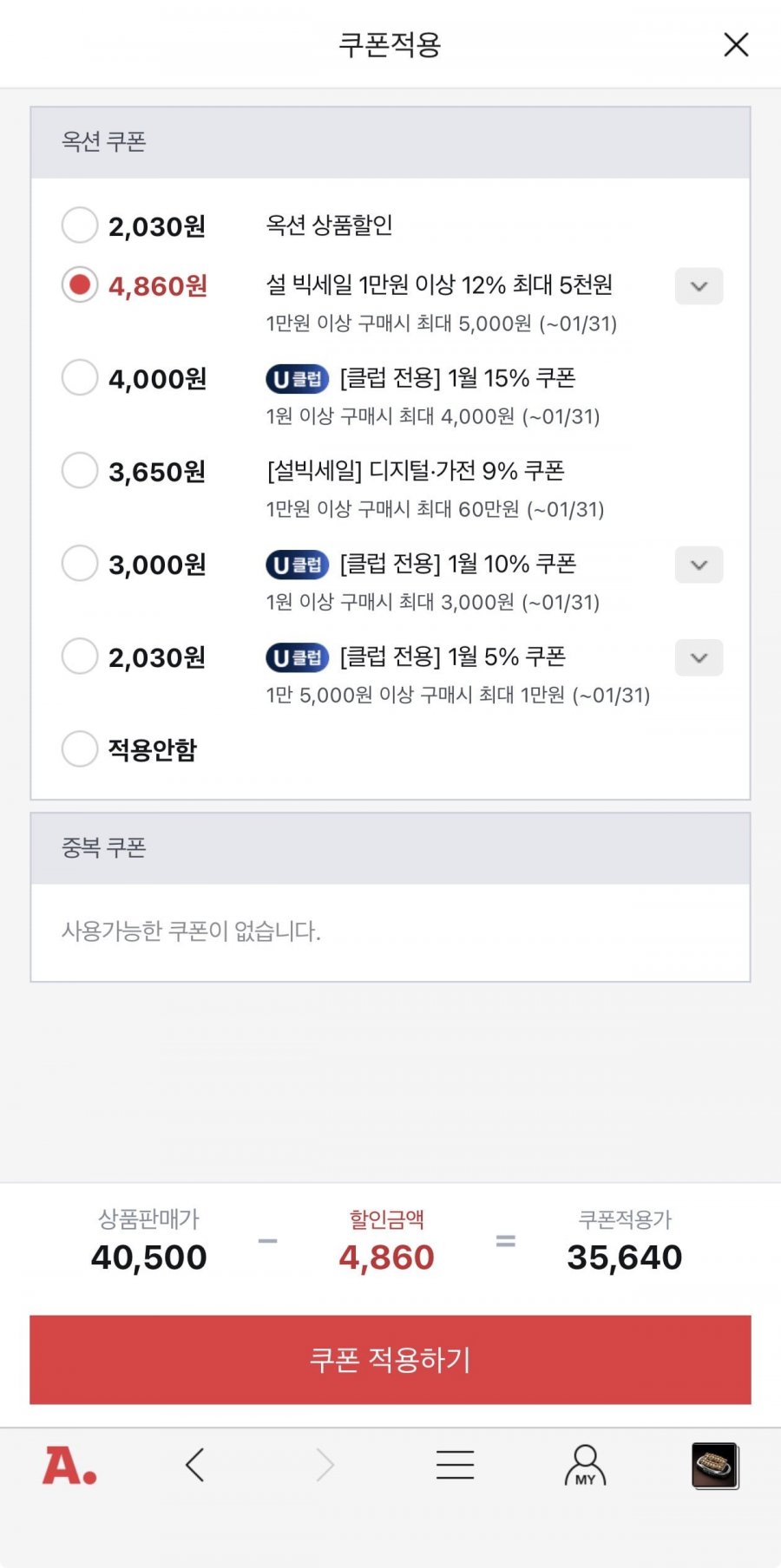Viewport: 781px width, 1568px height.
Task: Choose the 3,650원 디지털·가전 9% coupon radio
Action: (80, 471)
